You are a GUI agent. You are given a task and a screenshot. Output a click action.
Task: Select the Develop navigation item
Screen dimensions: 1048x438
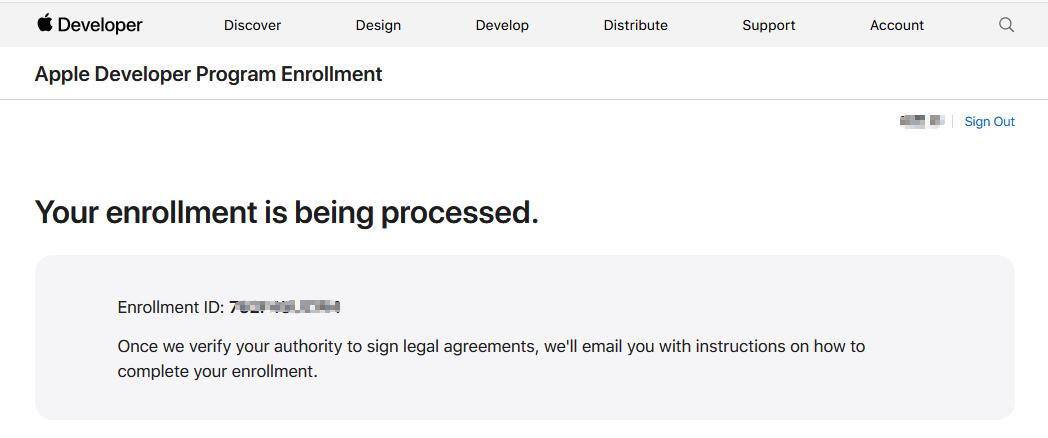pos(502,25)
